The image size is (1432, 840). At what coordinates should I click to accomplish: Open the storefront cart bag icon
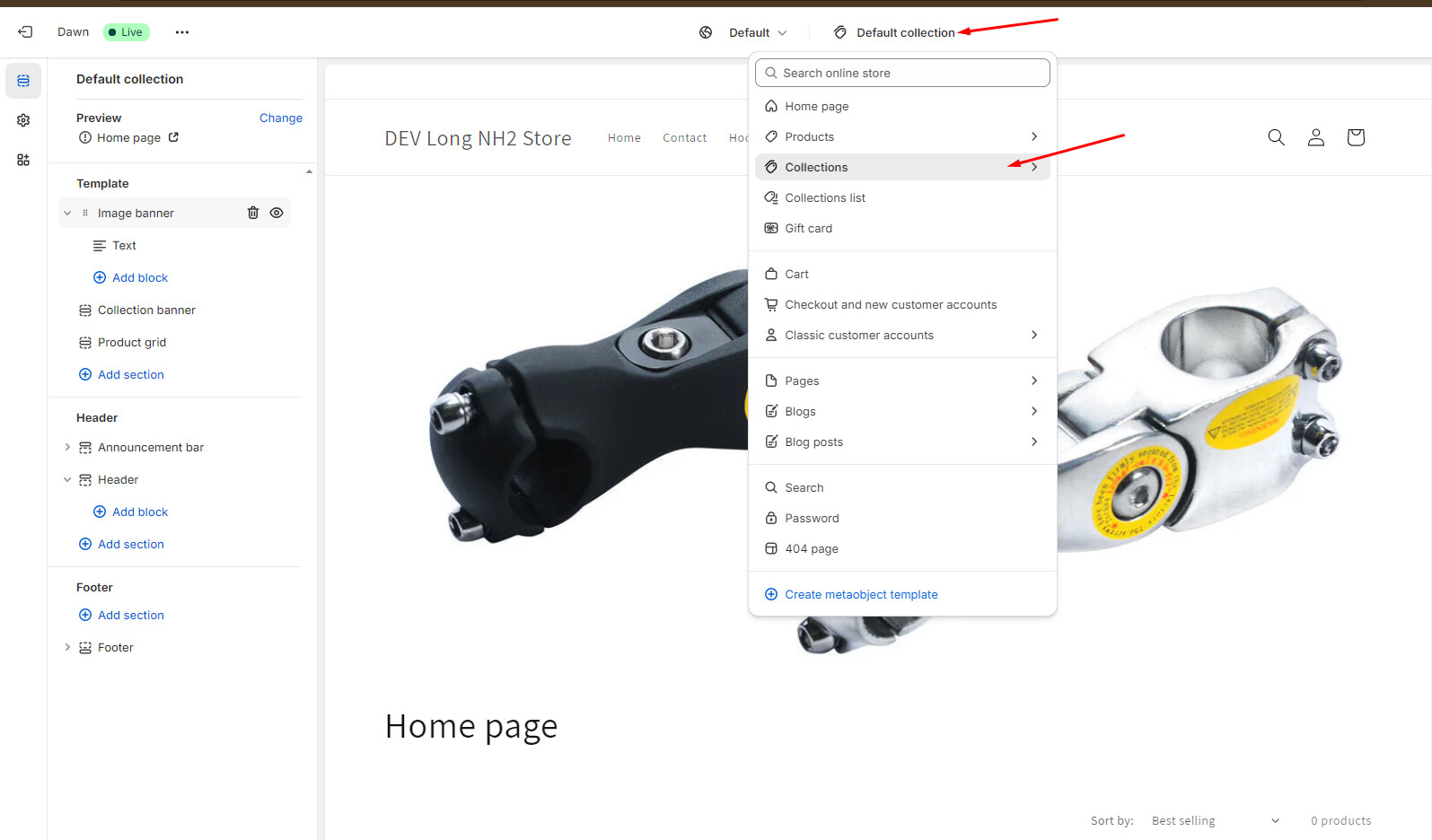[1356, 137]
